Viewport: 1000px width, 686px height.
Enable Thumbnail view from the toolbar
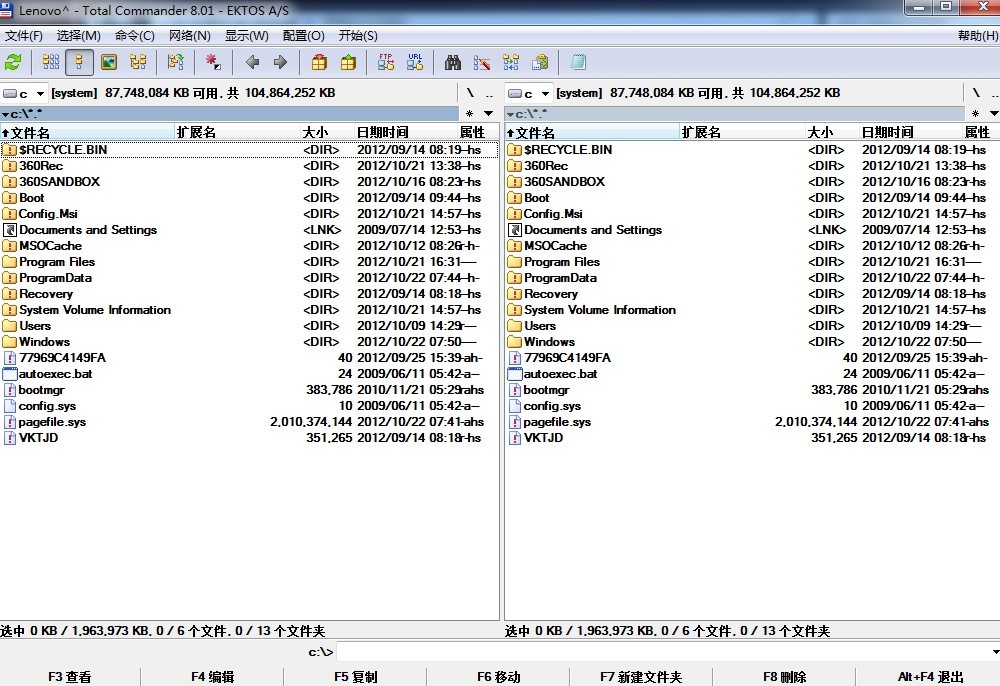(x=109, y=62)
